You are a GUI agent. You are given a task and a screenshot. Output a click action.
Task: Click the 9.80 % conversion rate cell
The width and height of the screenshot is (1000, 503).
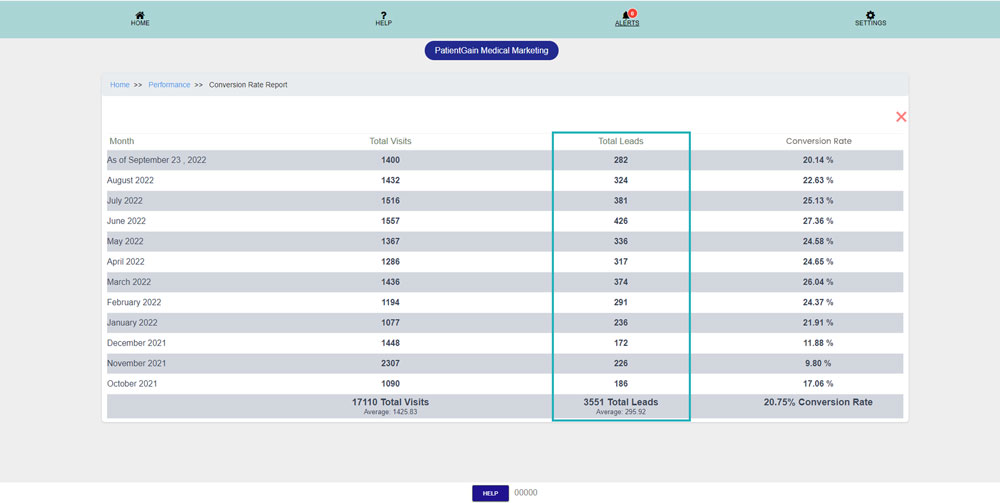click(x=818, y=363)
